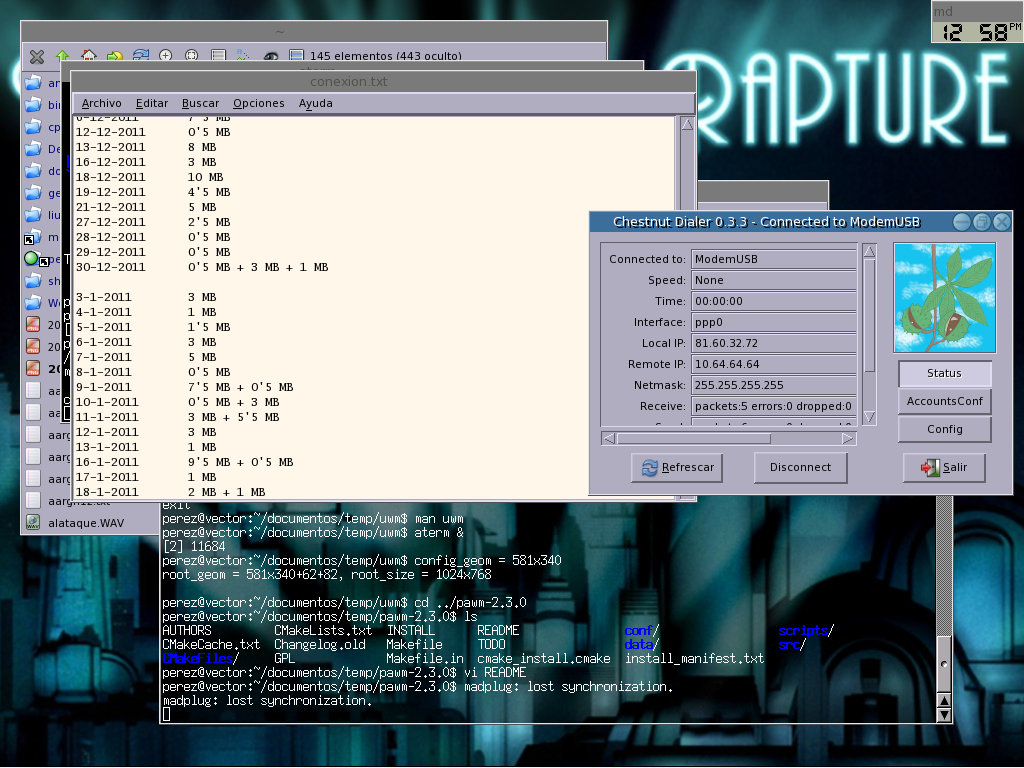Open the Archivo menu in conexion.txt
This screenshot has width=1024, height=768.
101,103
